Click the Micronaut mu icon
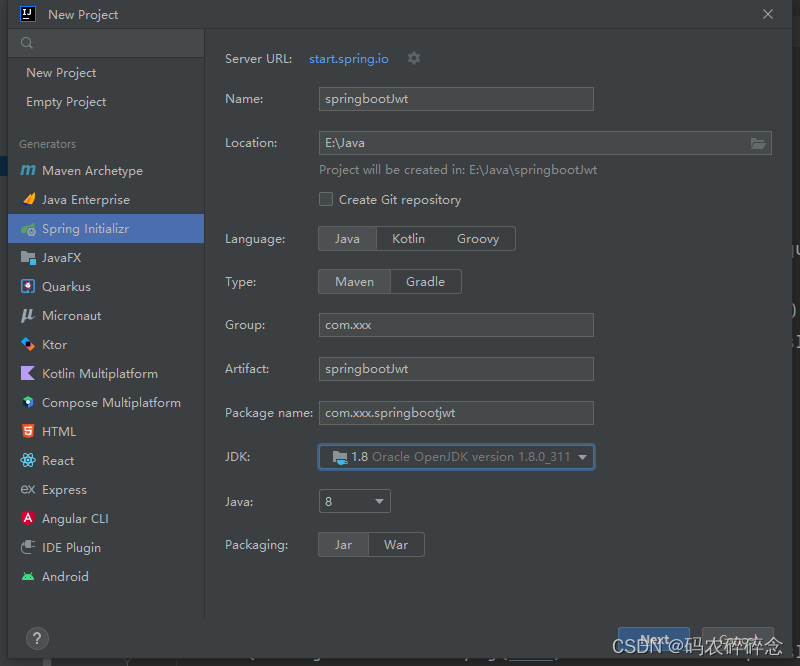This screenshot has width=800, height=666. pyautogui.click(x=28, y=315)
